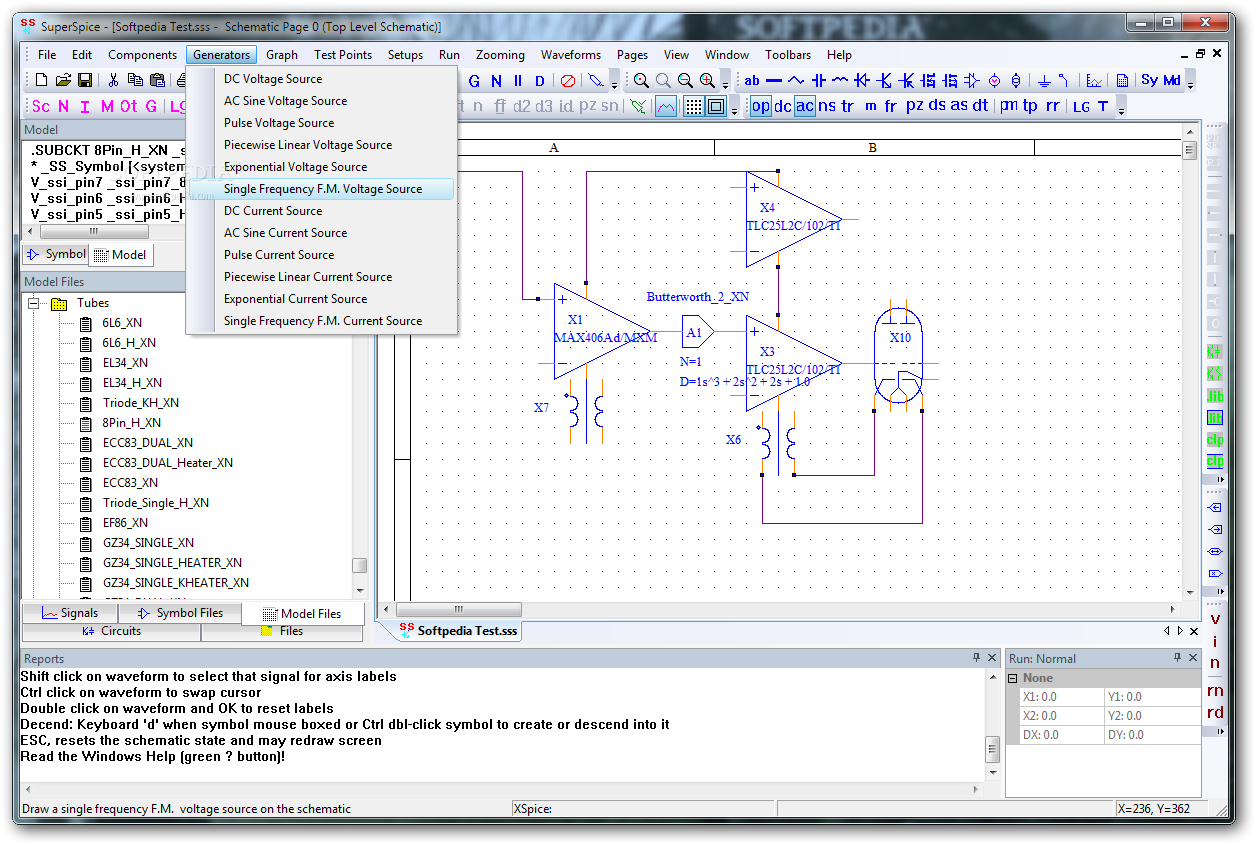The height and width of the screenshot is (845, 1256).
Task: Click the magenta 'Ot' toolbar icon
Action: (x=129, y=106)
